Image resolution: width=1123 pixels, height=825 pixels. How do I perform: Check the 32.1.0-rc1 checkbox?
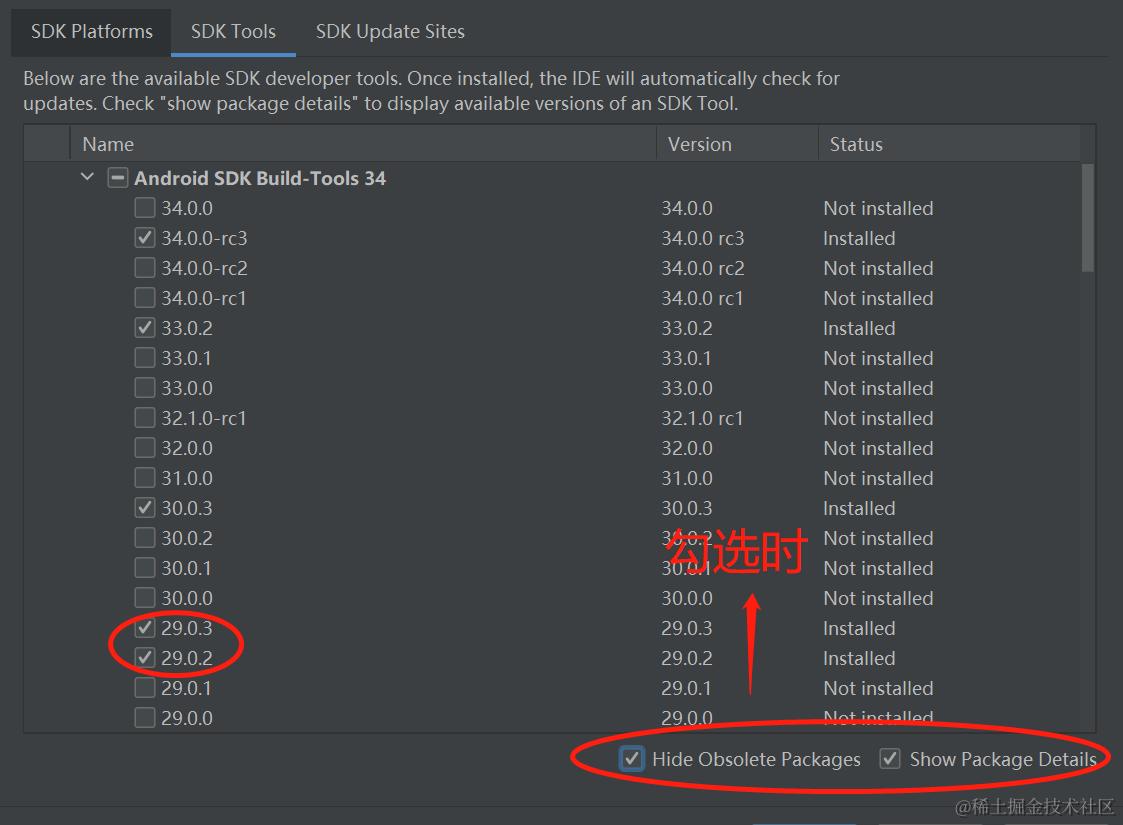145,418
